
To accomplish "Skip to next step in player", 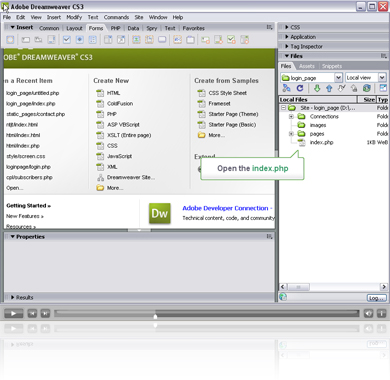I will [x=45, y=313].
